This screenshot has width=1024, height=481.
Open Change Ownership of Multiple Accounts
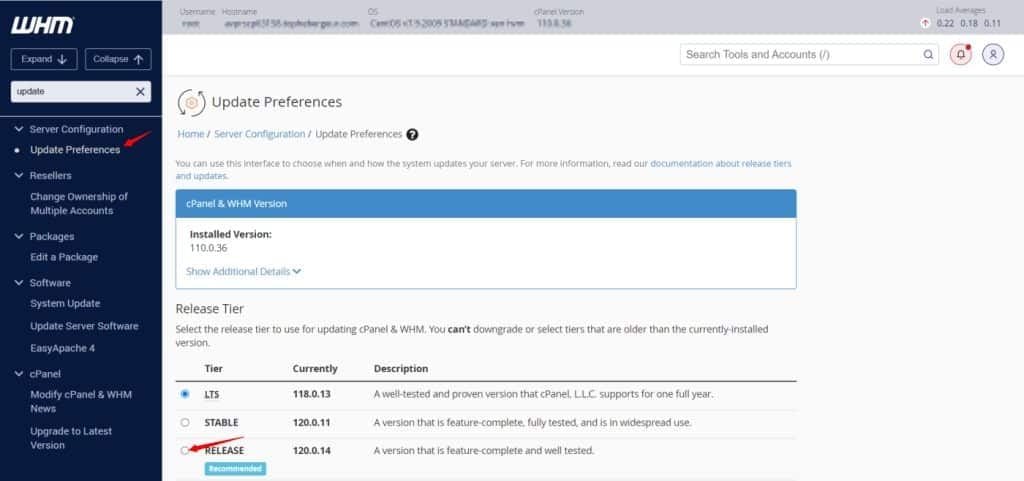(x=78, y=204)
